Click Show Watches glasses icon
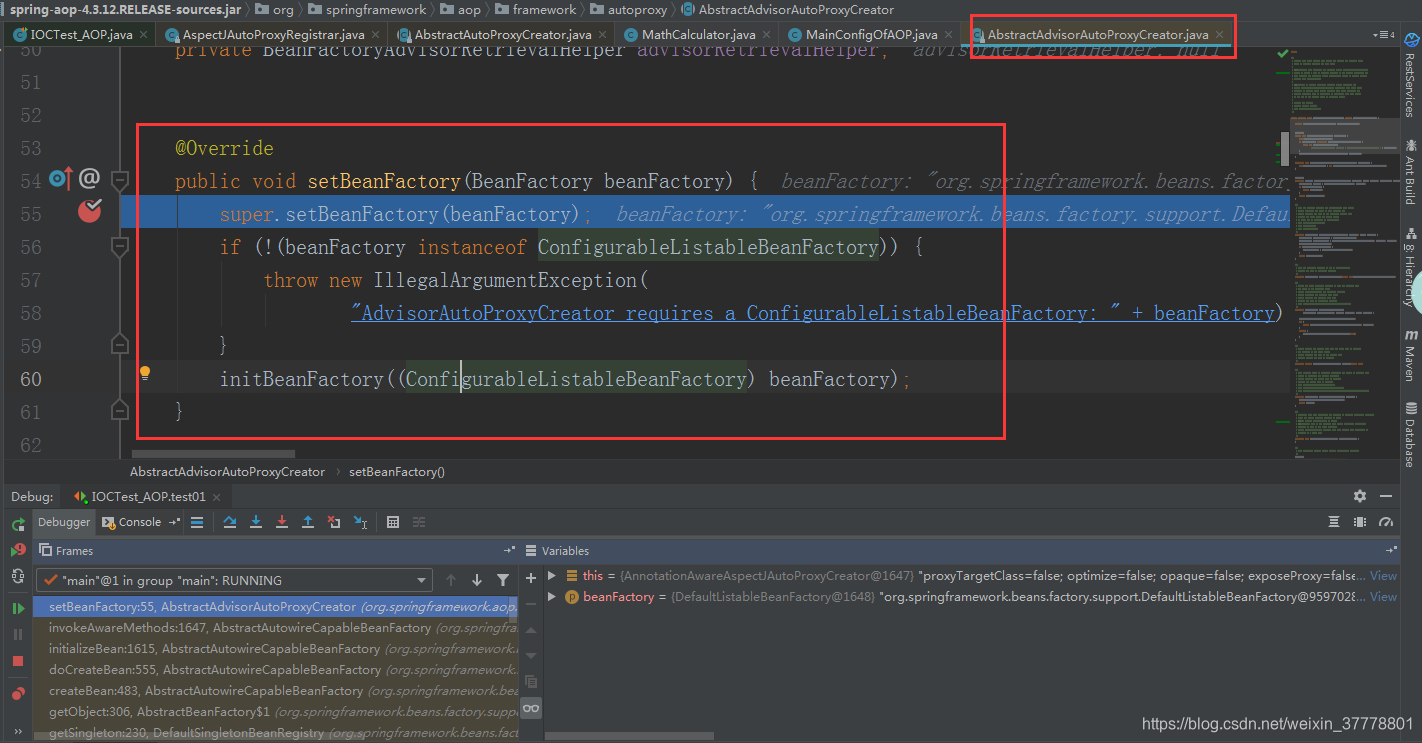The image size is (1422, 743). (x=531, y=708)
